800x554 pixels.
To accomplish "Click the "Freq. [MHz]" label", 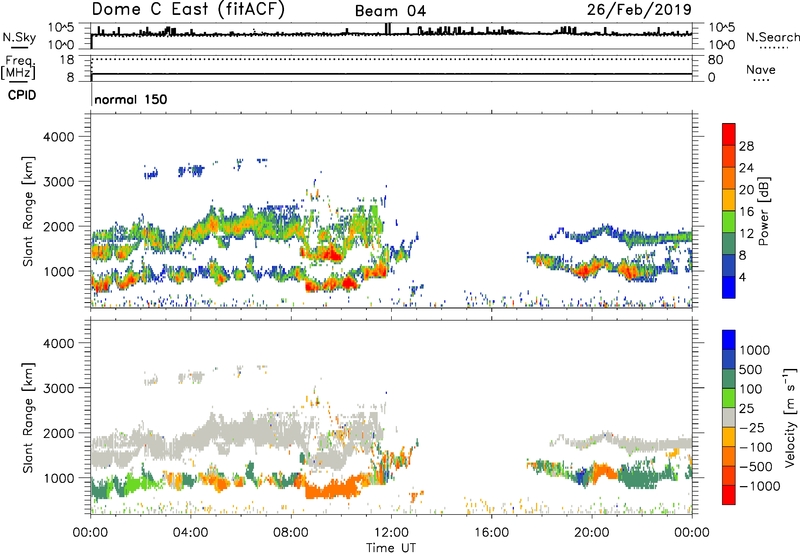I will click(x=18, y=67).
